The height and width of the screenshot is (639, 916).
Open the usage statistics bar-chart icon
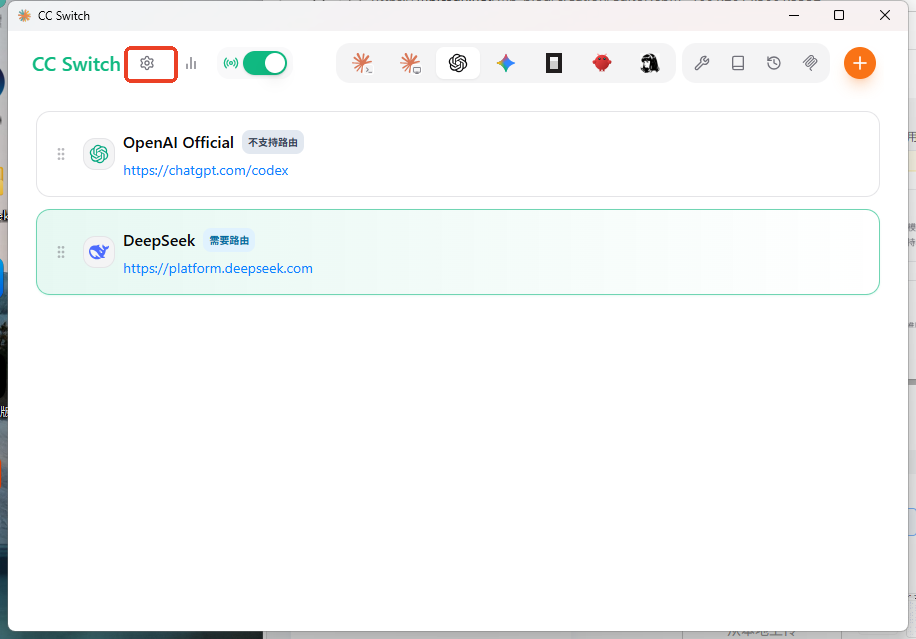click(x=191, y=63)
